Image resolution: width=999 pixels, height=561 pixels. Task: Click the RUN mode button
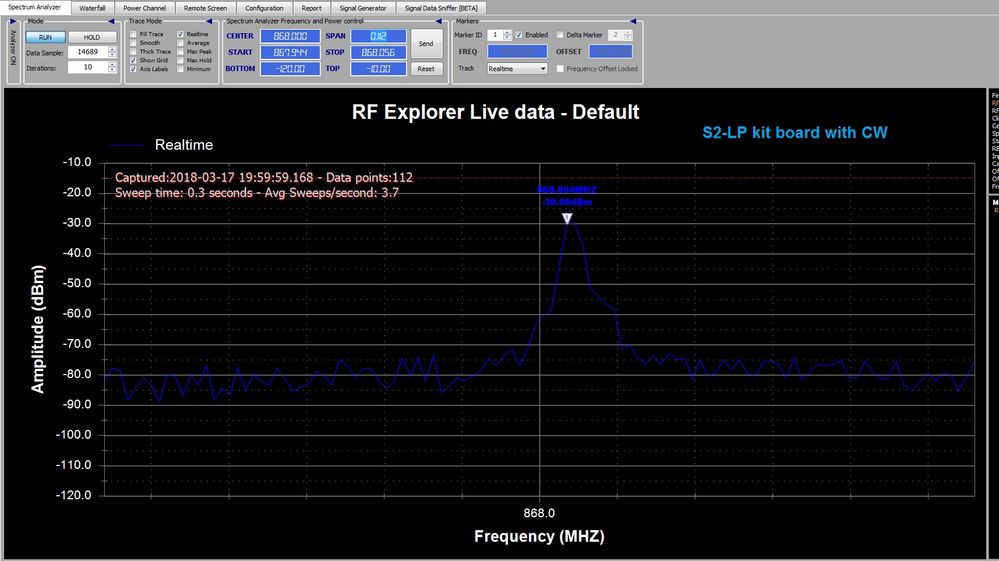(x=45, y=37)
